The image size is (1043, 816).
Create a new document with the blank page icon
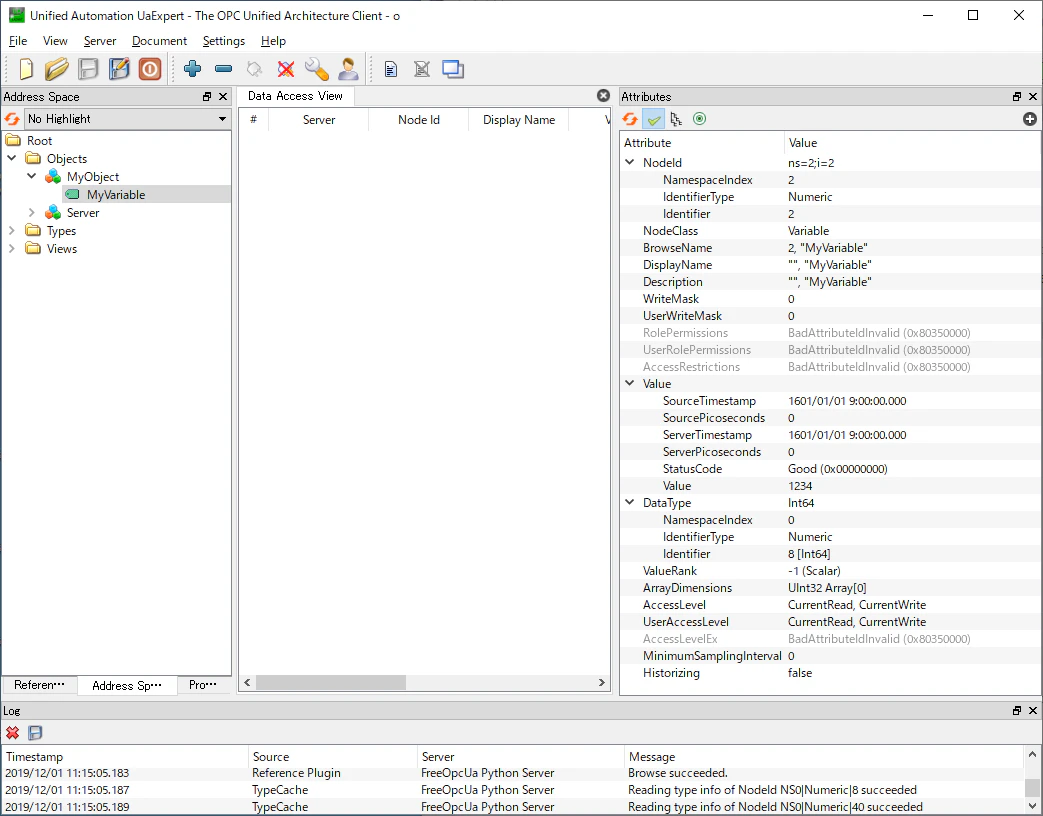coord(26,68)
